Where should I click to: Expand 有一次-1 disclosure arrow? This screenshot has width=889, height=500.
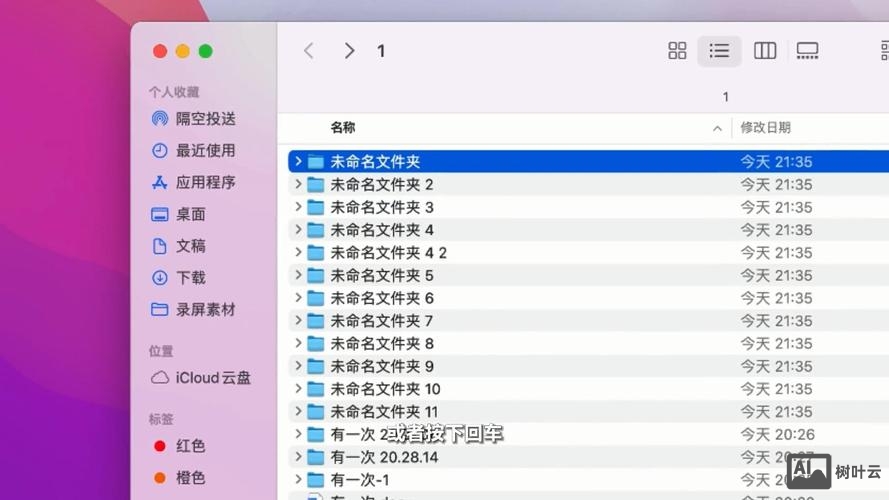pyautogui.click(x=298, y=480)
